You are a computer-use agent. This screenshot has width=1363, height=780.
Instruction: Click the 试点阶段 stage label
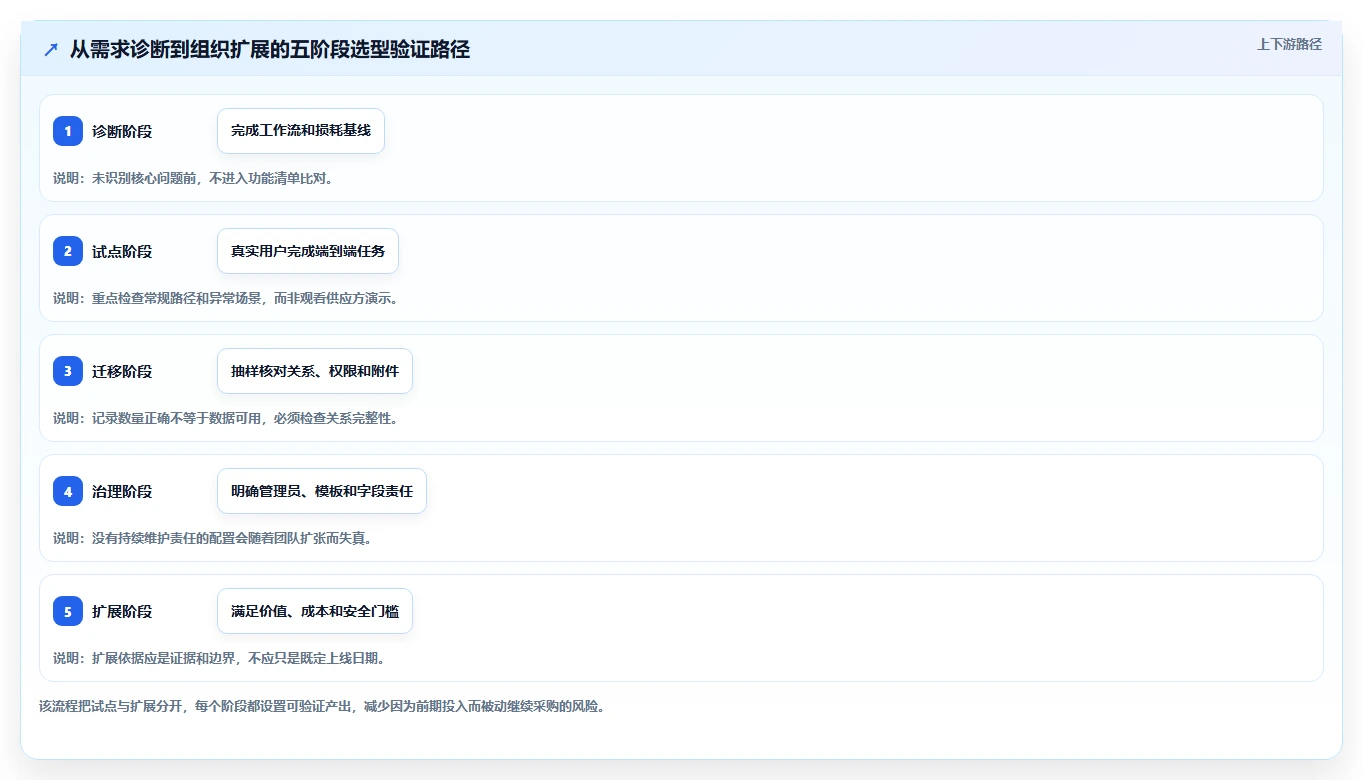(x=122, y=251)
